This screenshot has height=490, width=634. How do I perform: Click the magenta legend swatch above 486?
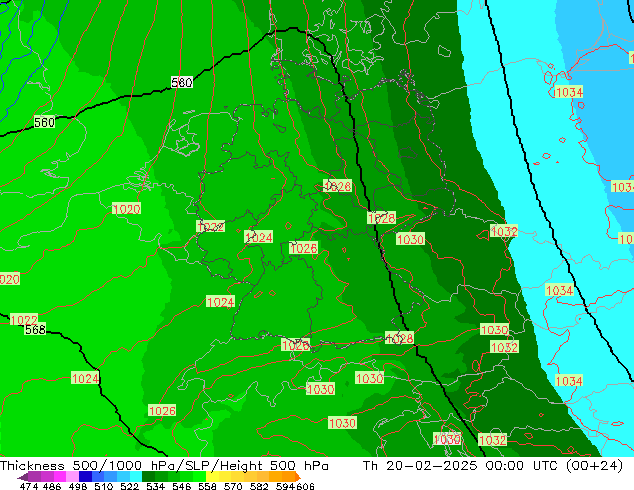(x=60, y=477)
